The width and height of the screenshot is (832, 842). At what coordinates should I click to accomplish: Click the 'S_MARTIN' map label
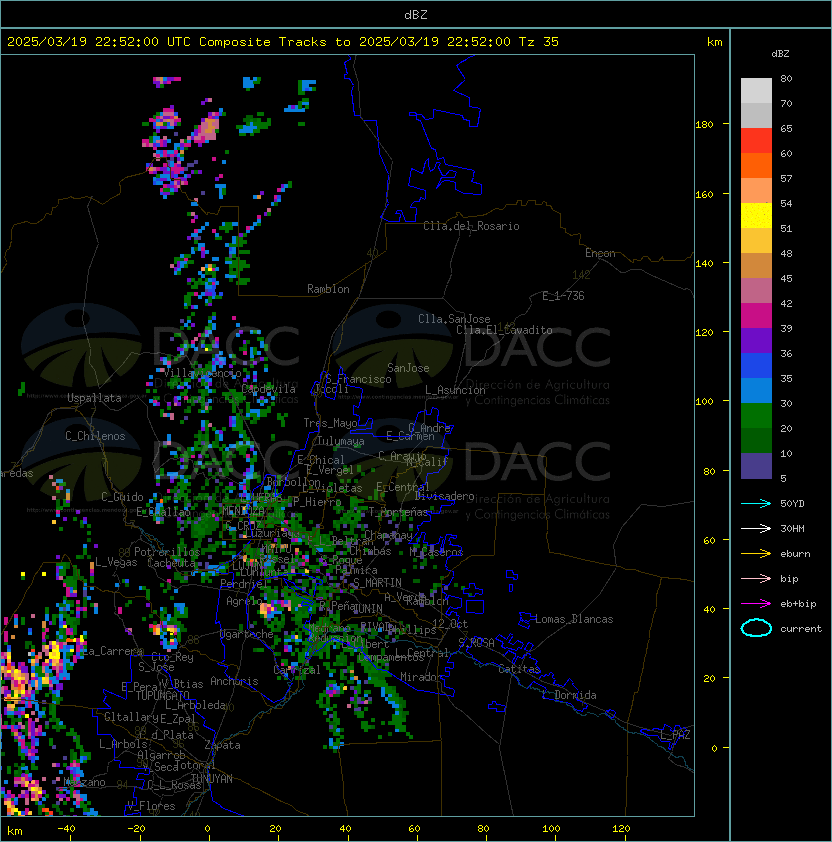[377, 583]
